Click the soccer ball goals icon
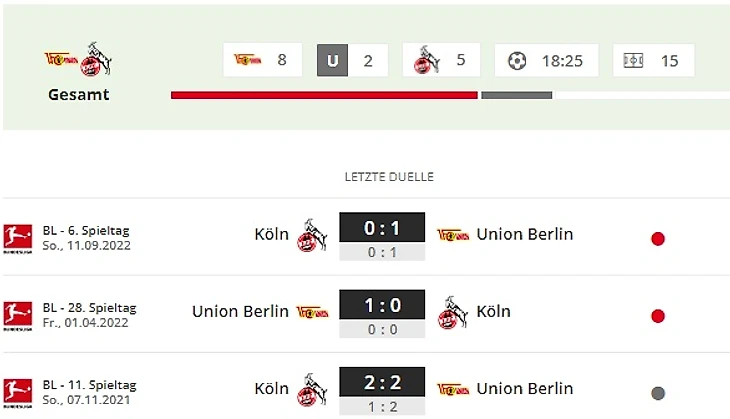The width and height of the screenshot is (730, 419). [516, 60]
